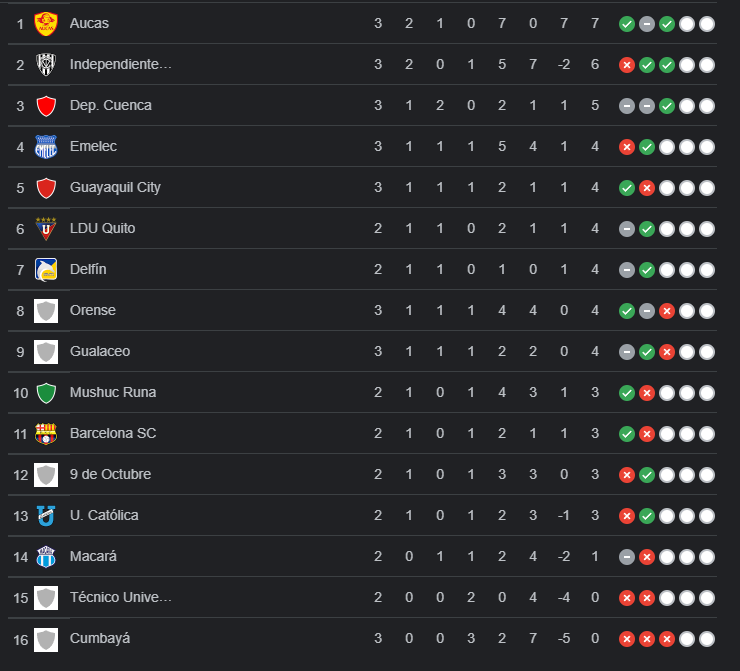Viewport: 740px width, 671px height.
Task: Click Aucas first green win indicator
Action: (x=627, y=23)
